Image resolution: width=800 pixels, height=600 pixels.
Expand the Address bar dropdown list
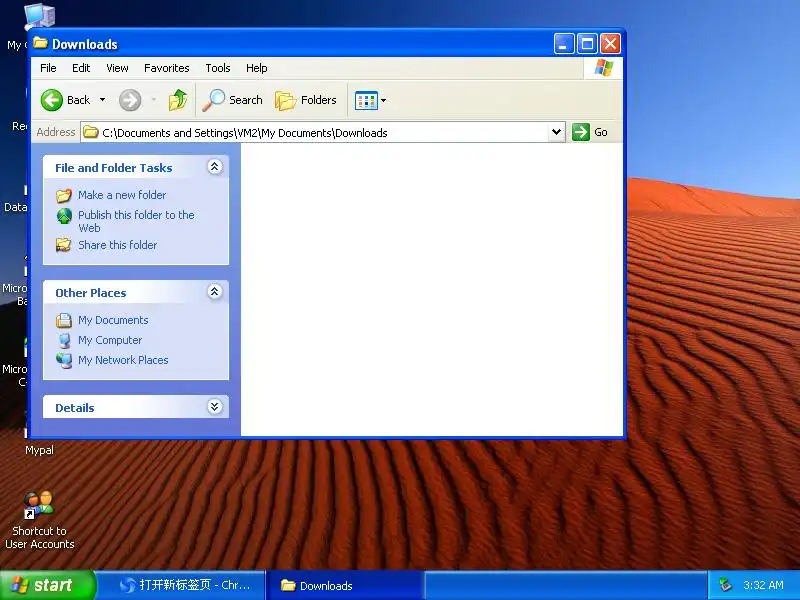pyautogui.click(x=557, y=133)
